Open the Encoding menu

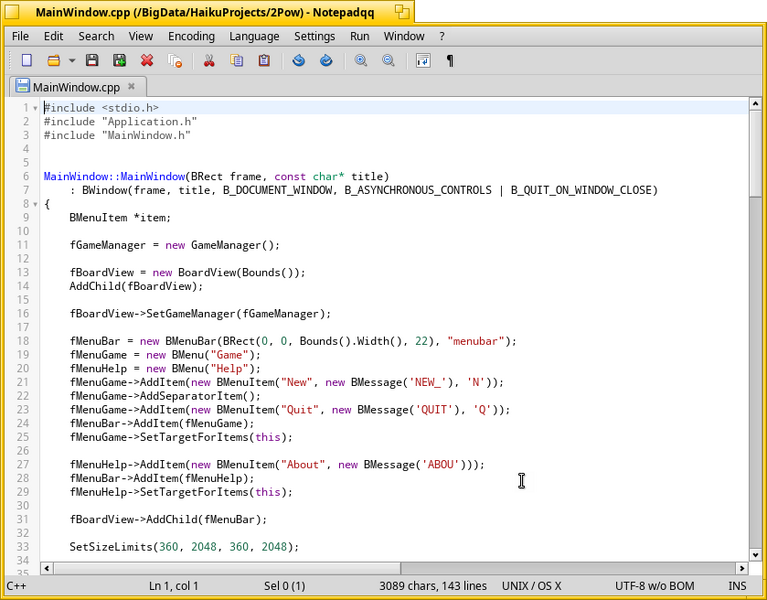191,36
